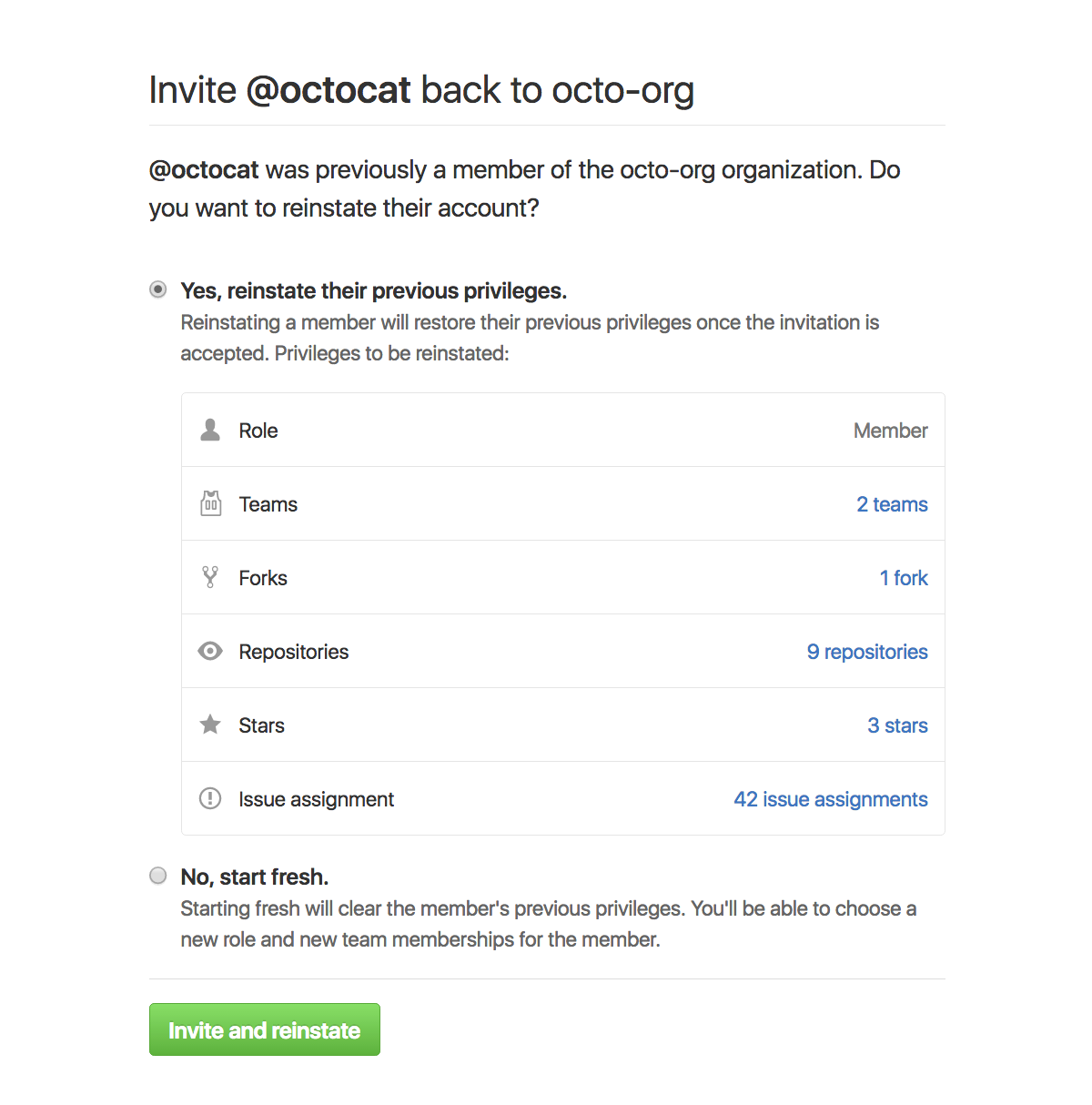
Task: Open the '2 teams' link
Action: pos(892,504)
